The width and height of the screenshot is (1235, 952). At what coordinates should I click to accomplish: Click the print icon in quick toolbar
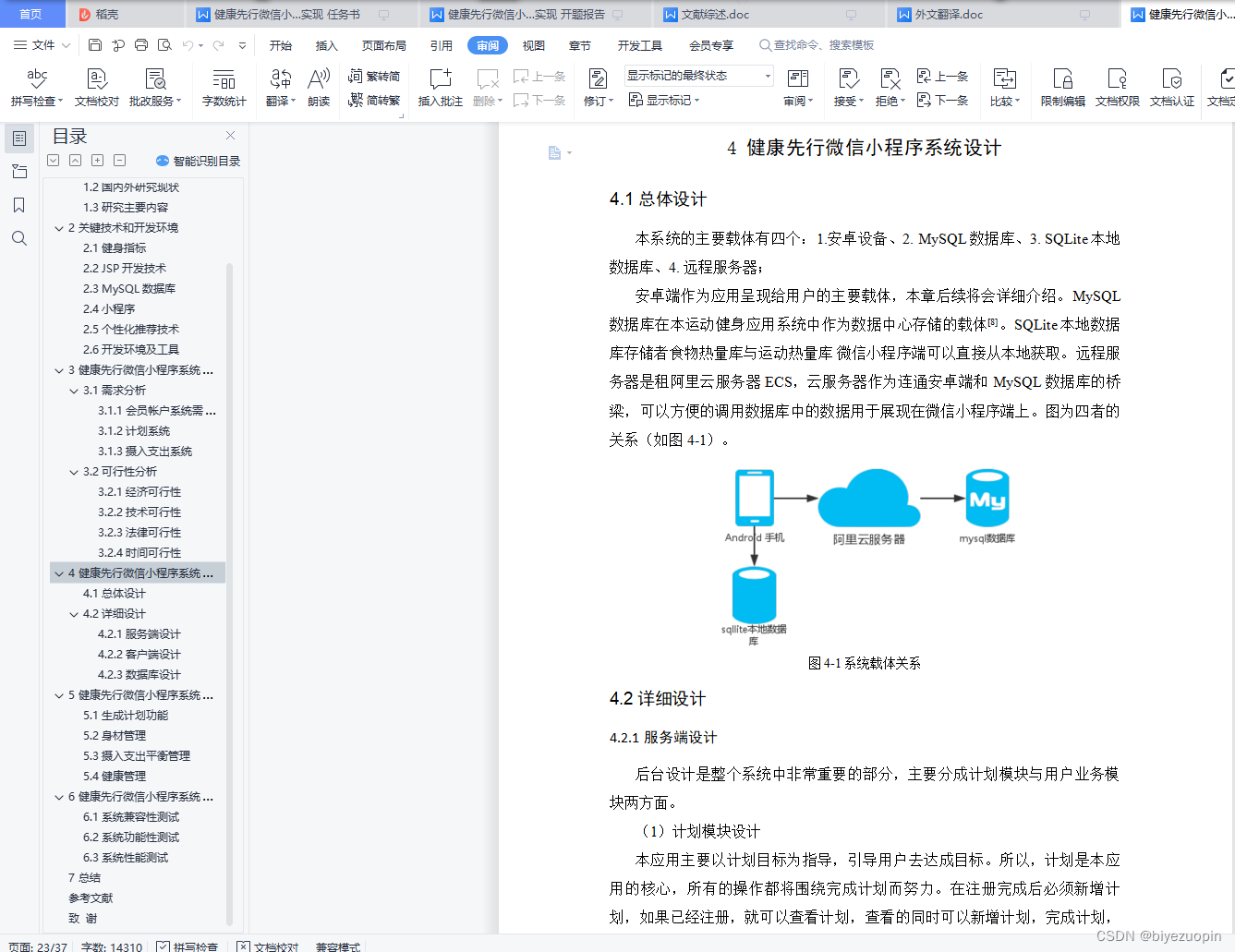tap(141, 45)
